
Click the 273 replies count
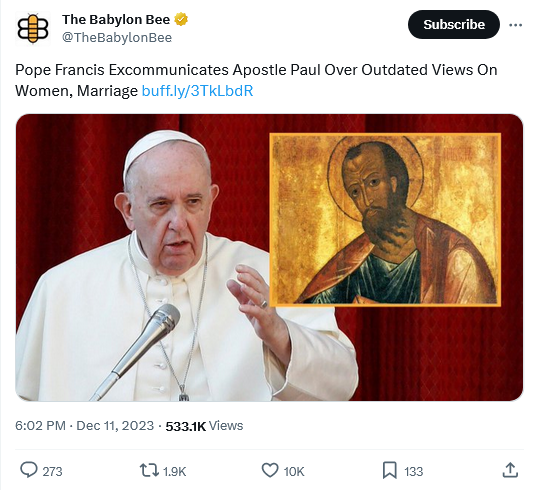pos(52,472)
